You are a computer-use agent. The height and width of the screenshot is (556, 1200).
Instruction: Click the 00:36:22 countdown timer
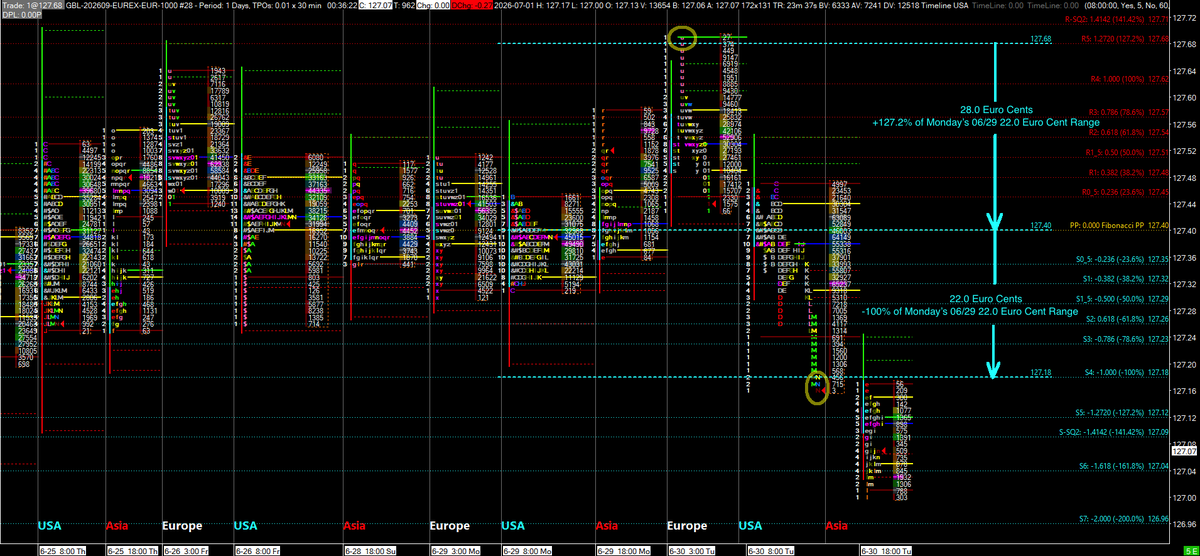point(342,5)
